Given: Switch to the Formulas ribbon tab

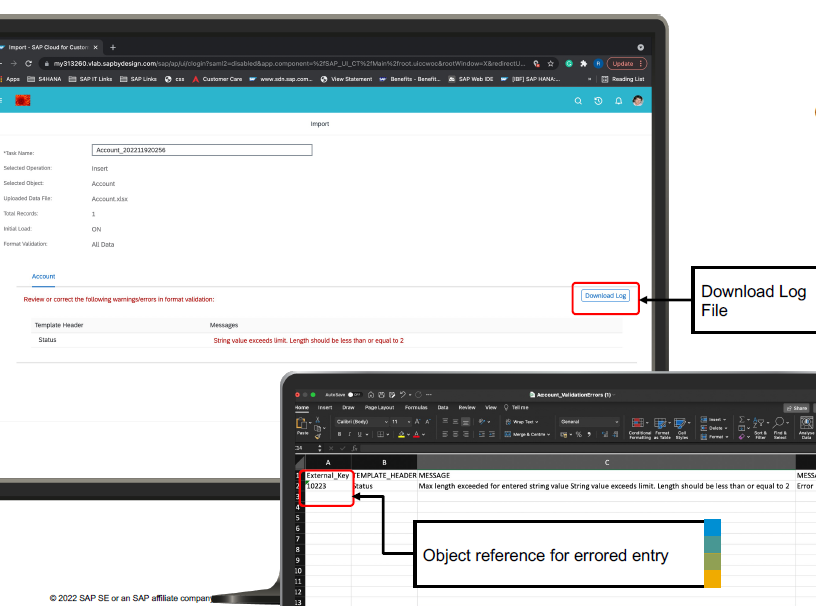Looking at the screenshot, I should coord(416,408).
